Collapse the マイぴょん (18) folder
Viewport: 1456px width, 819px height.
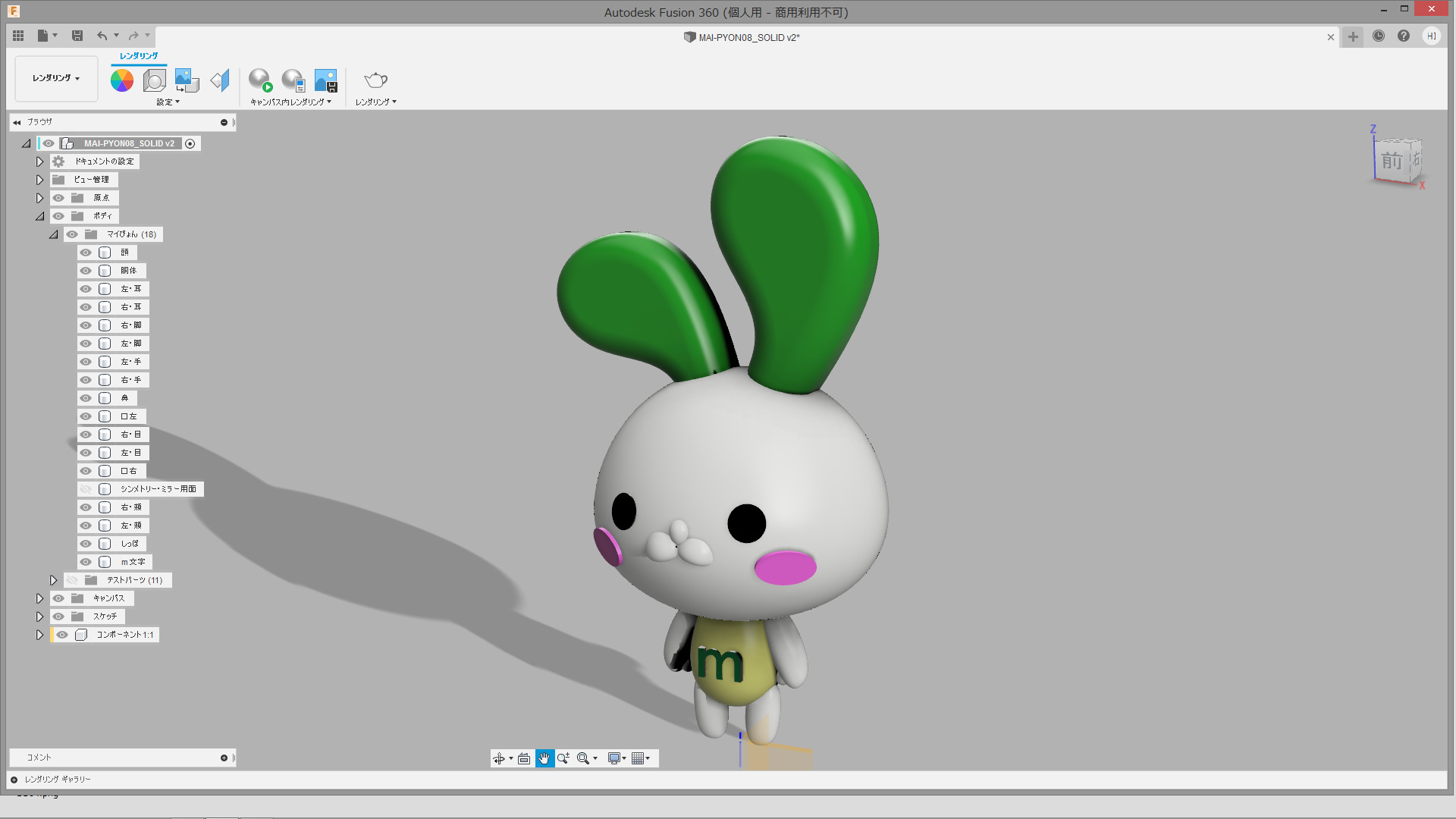coord(54,234)
